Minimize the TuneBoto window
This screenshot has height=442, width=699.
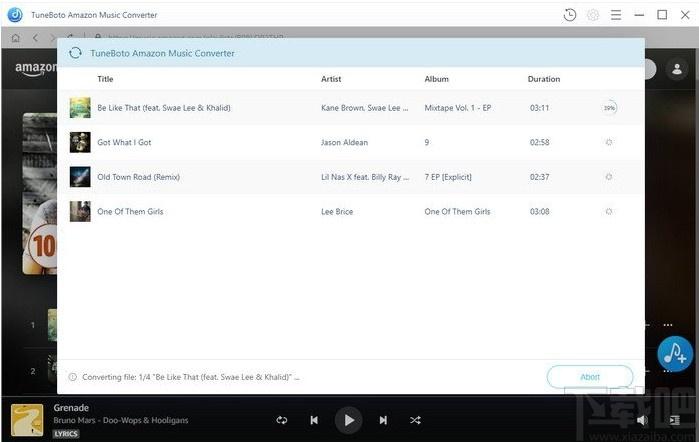pos(639,15)
